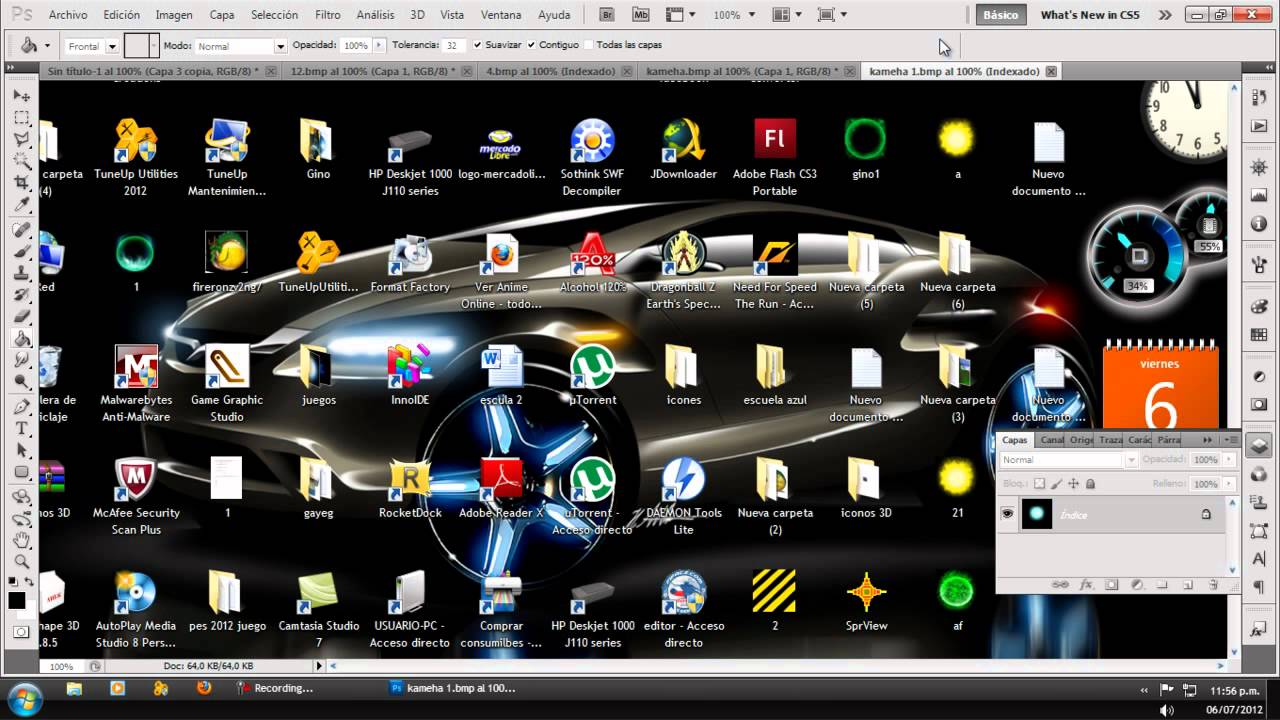Toggle the Suavizar checkbox

(x=478, y=45)
